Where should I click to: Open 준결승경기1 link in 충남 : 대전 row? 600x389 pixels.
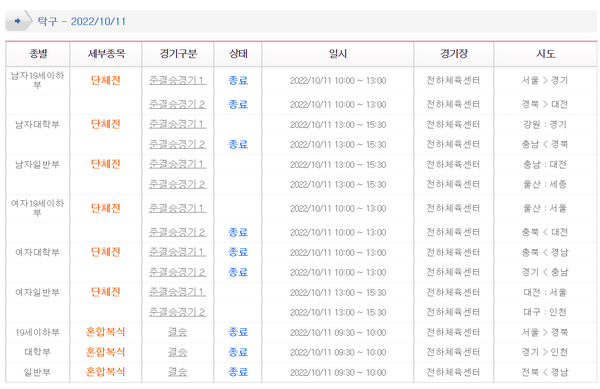177,164
